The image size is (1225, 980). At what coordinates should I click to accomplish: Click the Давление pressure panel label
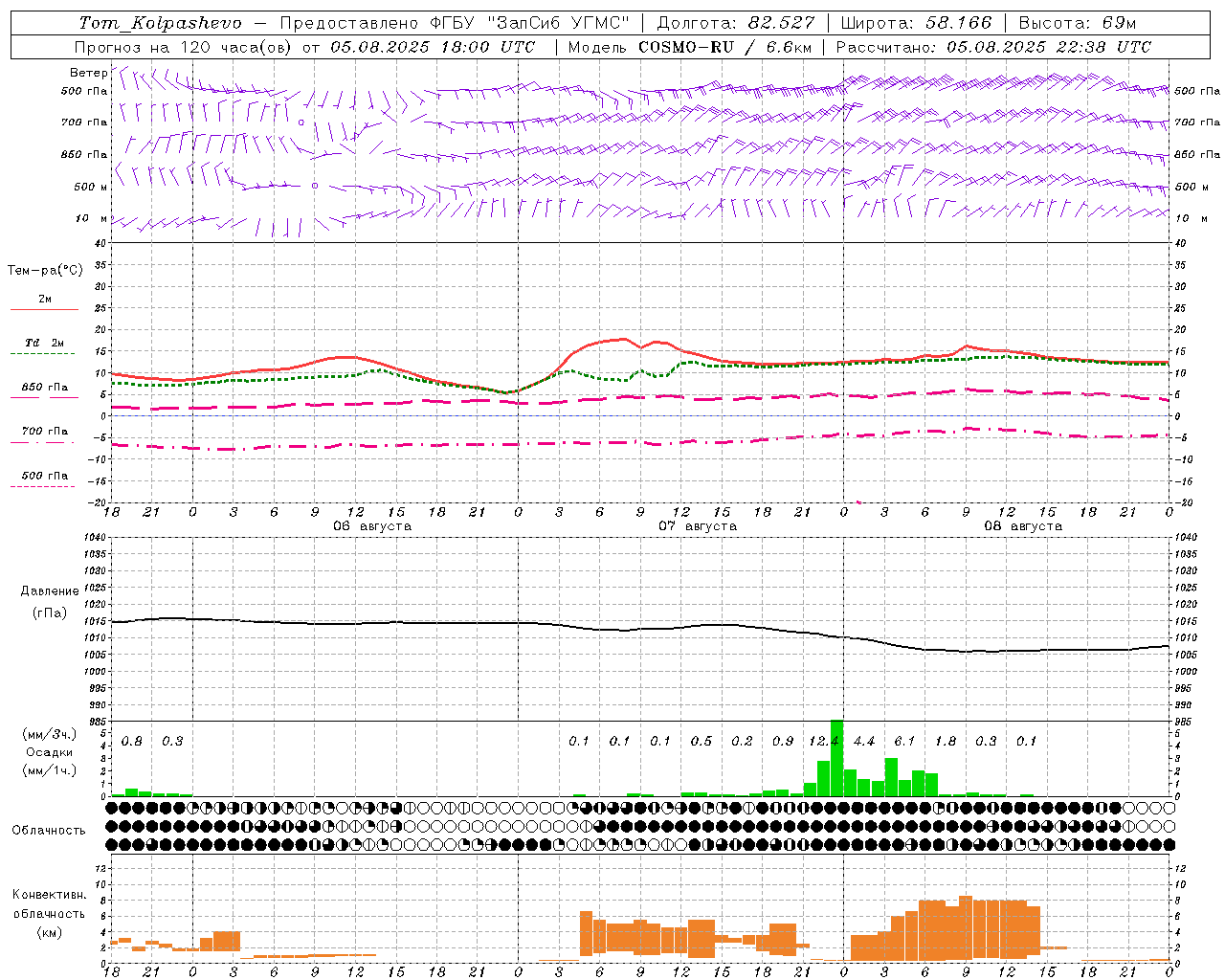pyautogui.click(x=50, y=591)
